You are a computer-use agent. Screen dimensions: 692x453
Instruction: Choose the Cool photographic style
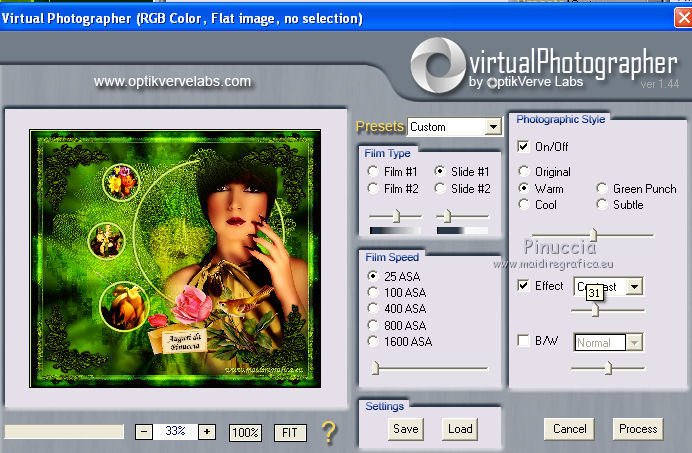[x=524, y=204]
